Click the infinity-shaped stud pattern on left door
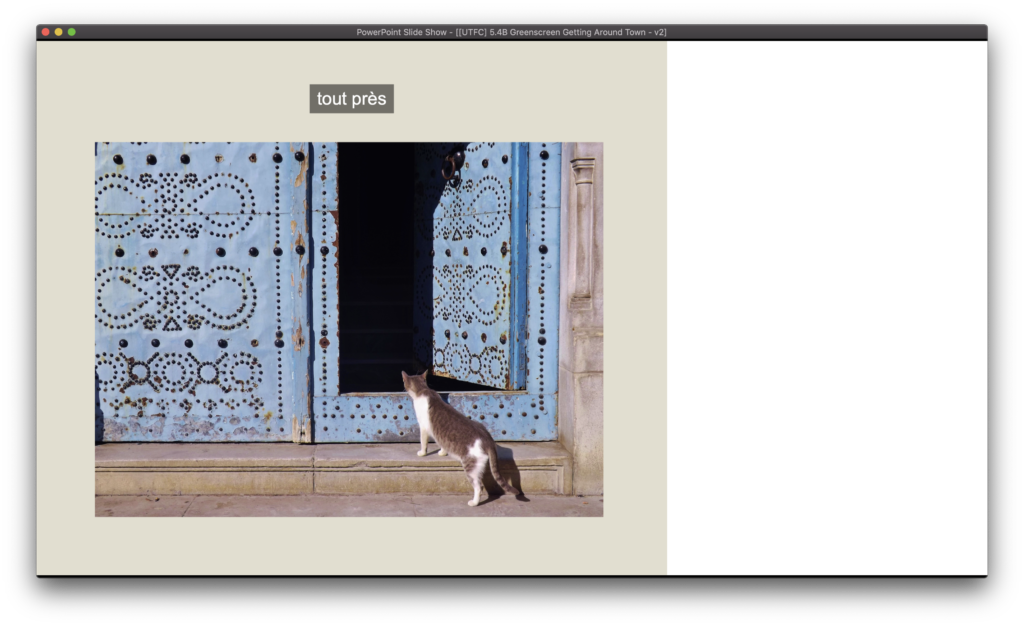The height and width of the screenshot is (626, 1024). pos(174,298)
